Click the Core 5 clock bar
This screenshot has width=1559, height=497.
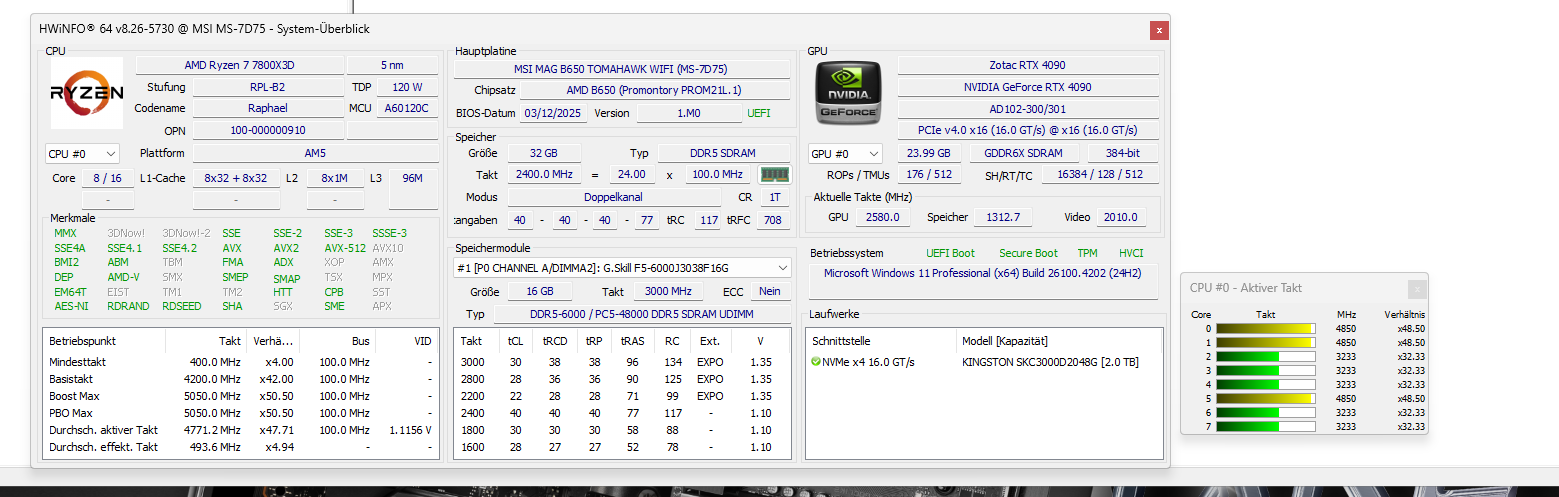1265,398
